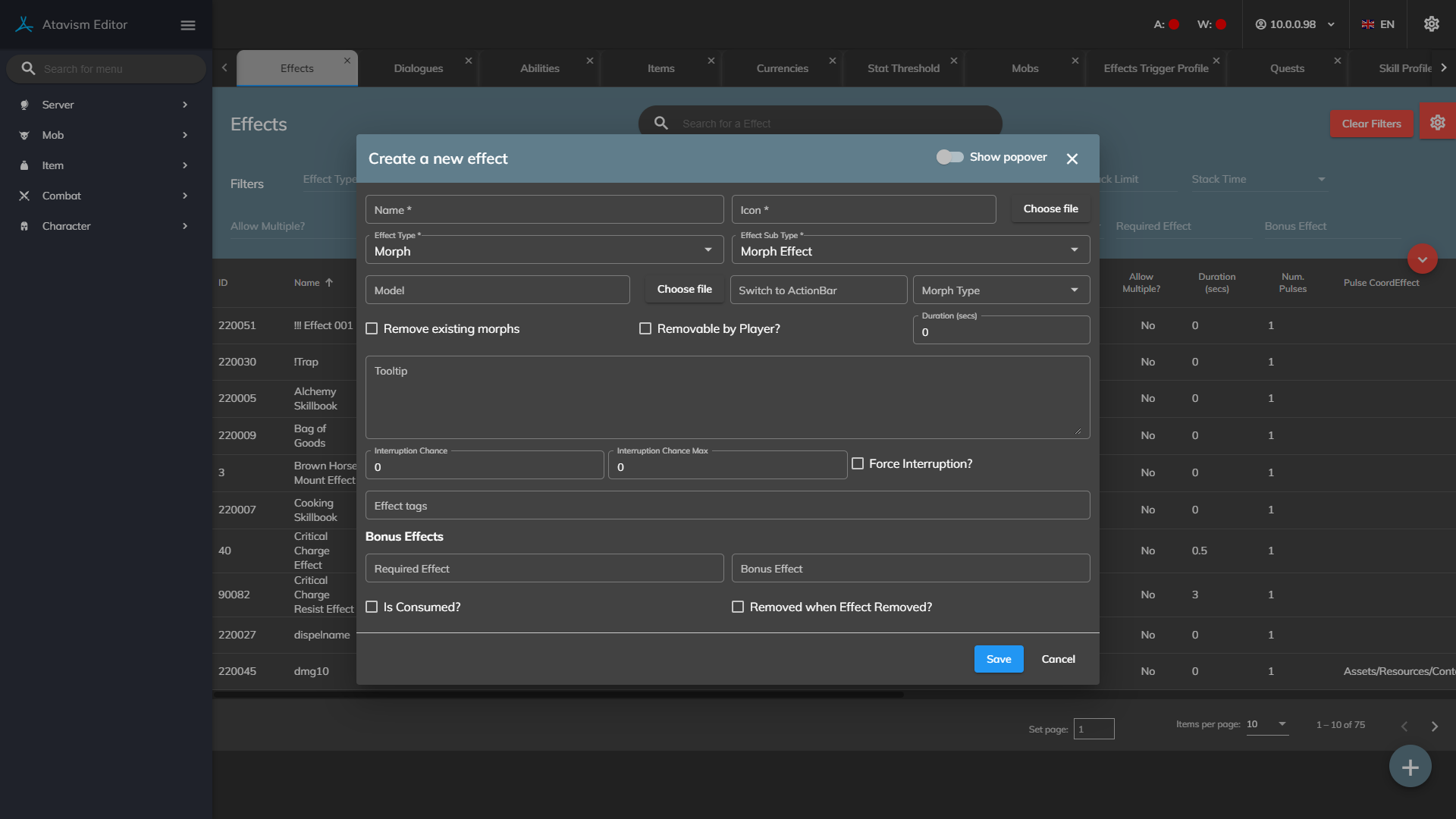Image resolution: width=1456 pixels, height=819 pixels.
Task: Click the round plus add button
Action: (1410, 767)
